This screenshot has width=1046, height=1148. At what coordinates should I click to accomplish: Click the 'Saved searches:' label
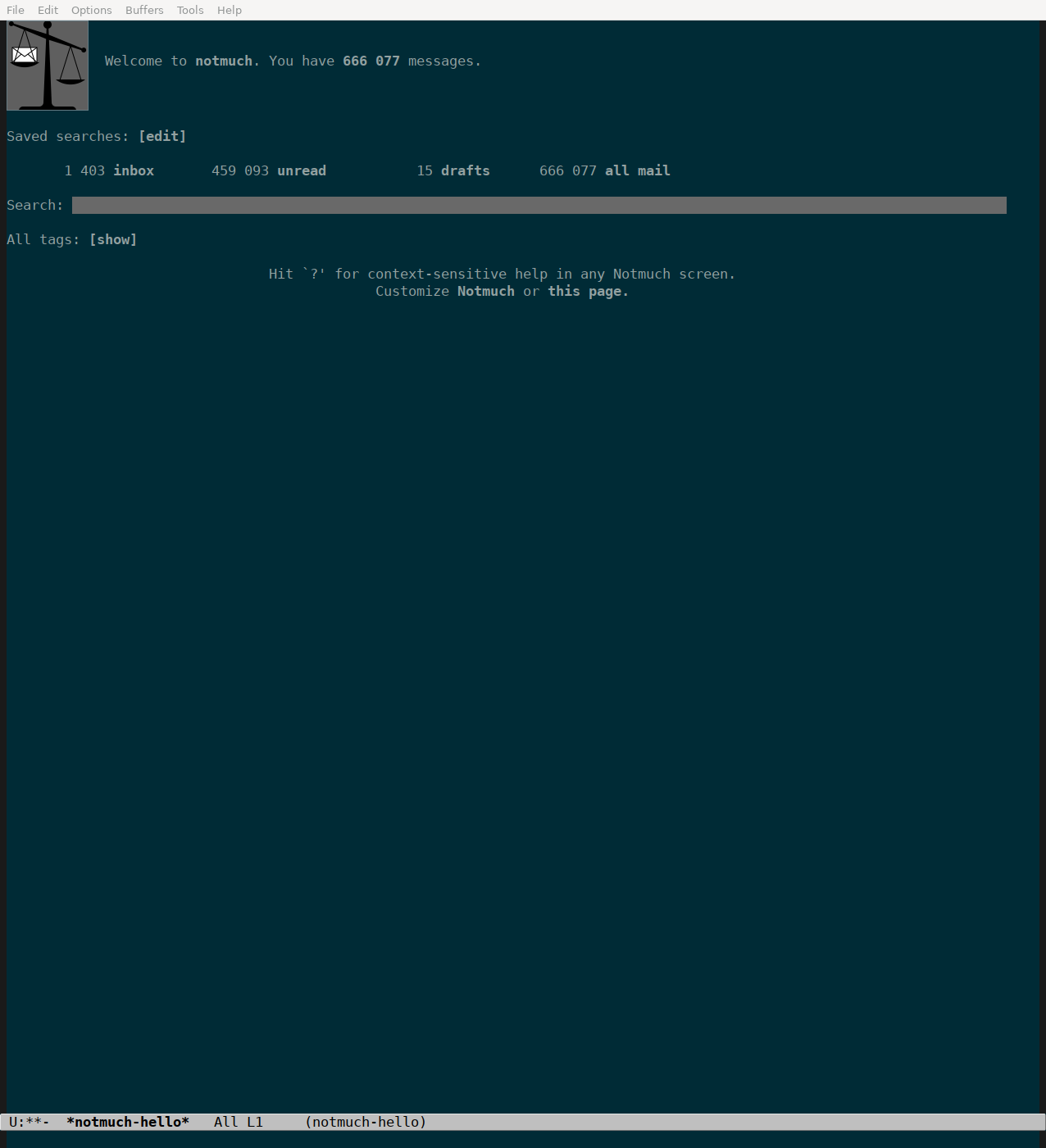pos(68,136)
